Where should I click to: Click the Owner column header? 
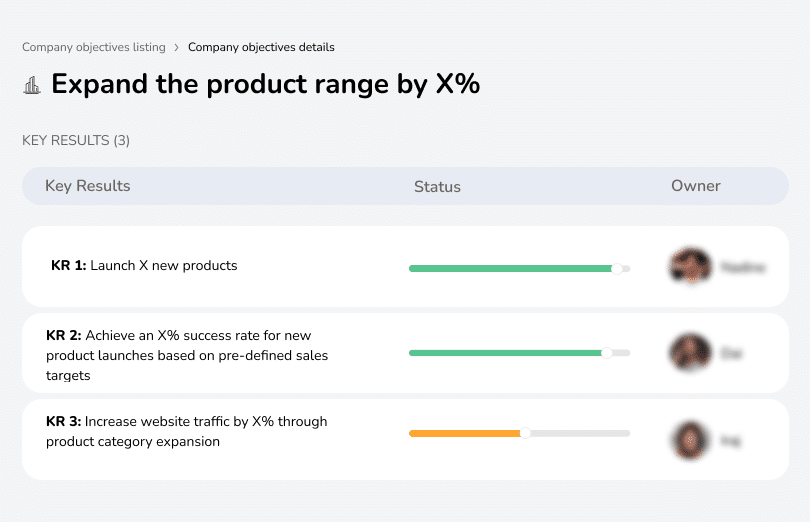coord(696,186)
